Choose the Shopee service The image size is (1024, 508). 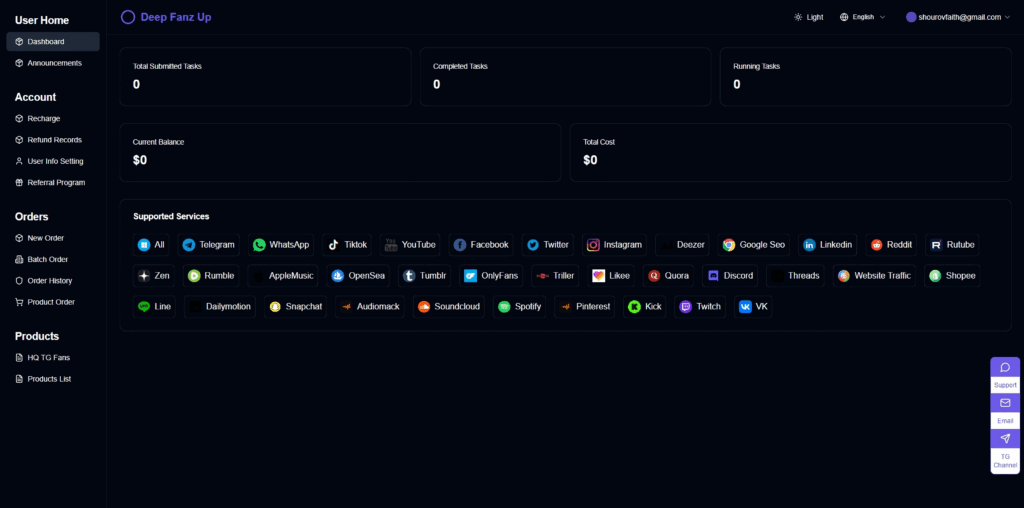(952, 276)
